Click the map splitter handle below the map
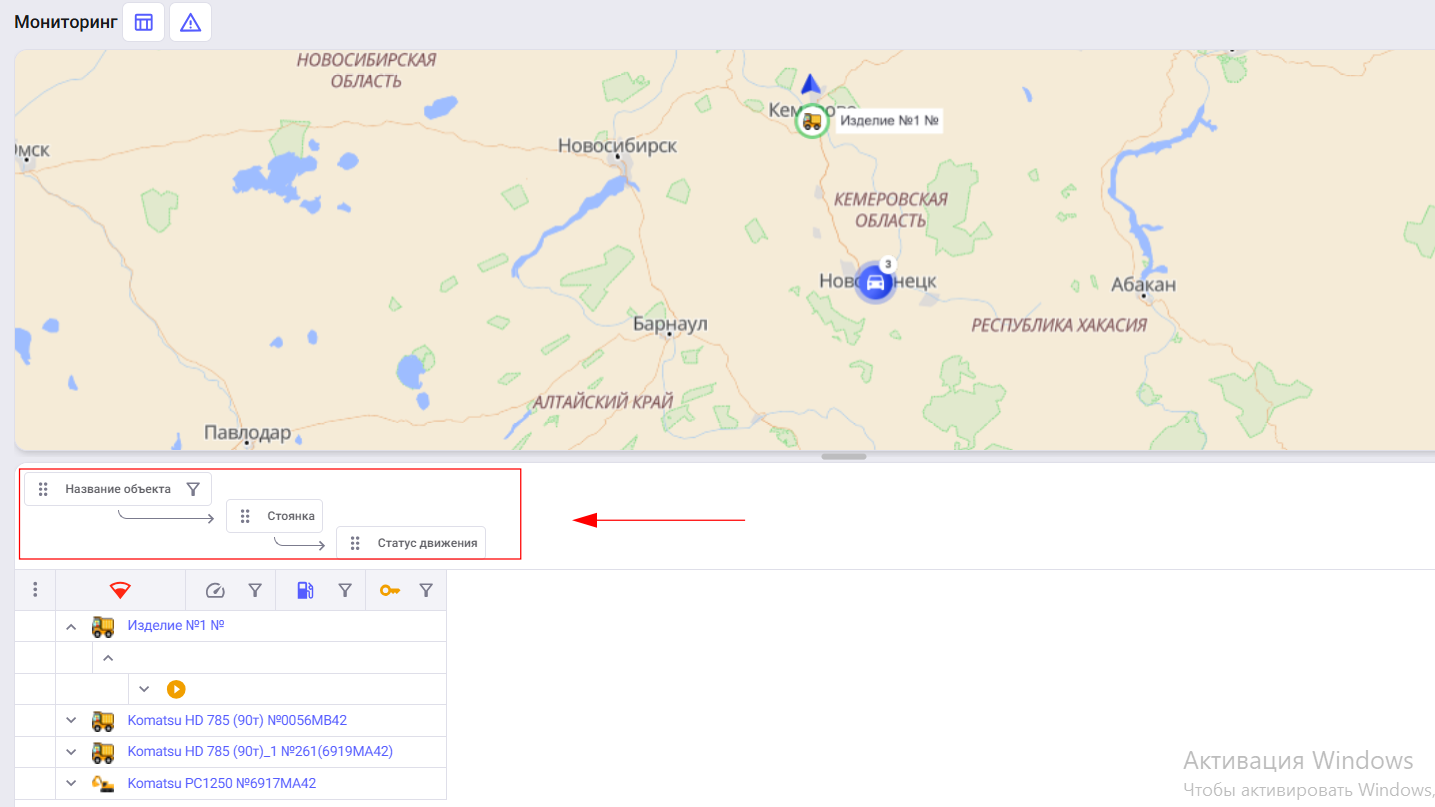This screenshot has width=1435, height=807. coord(844,456)
